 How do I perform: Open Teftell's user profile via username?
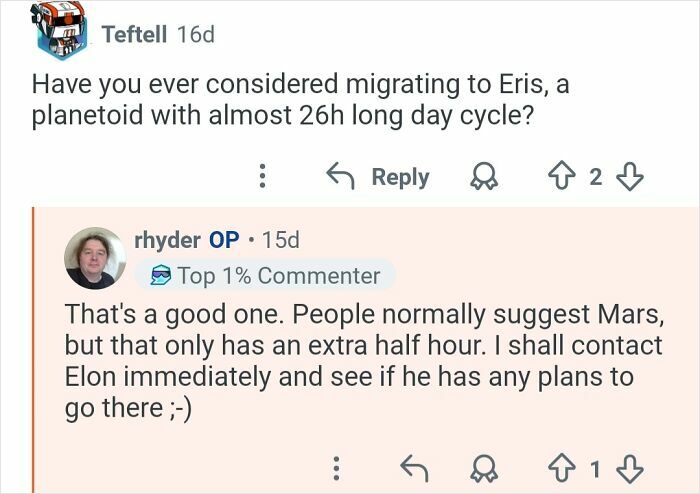(135, 34)
